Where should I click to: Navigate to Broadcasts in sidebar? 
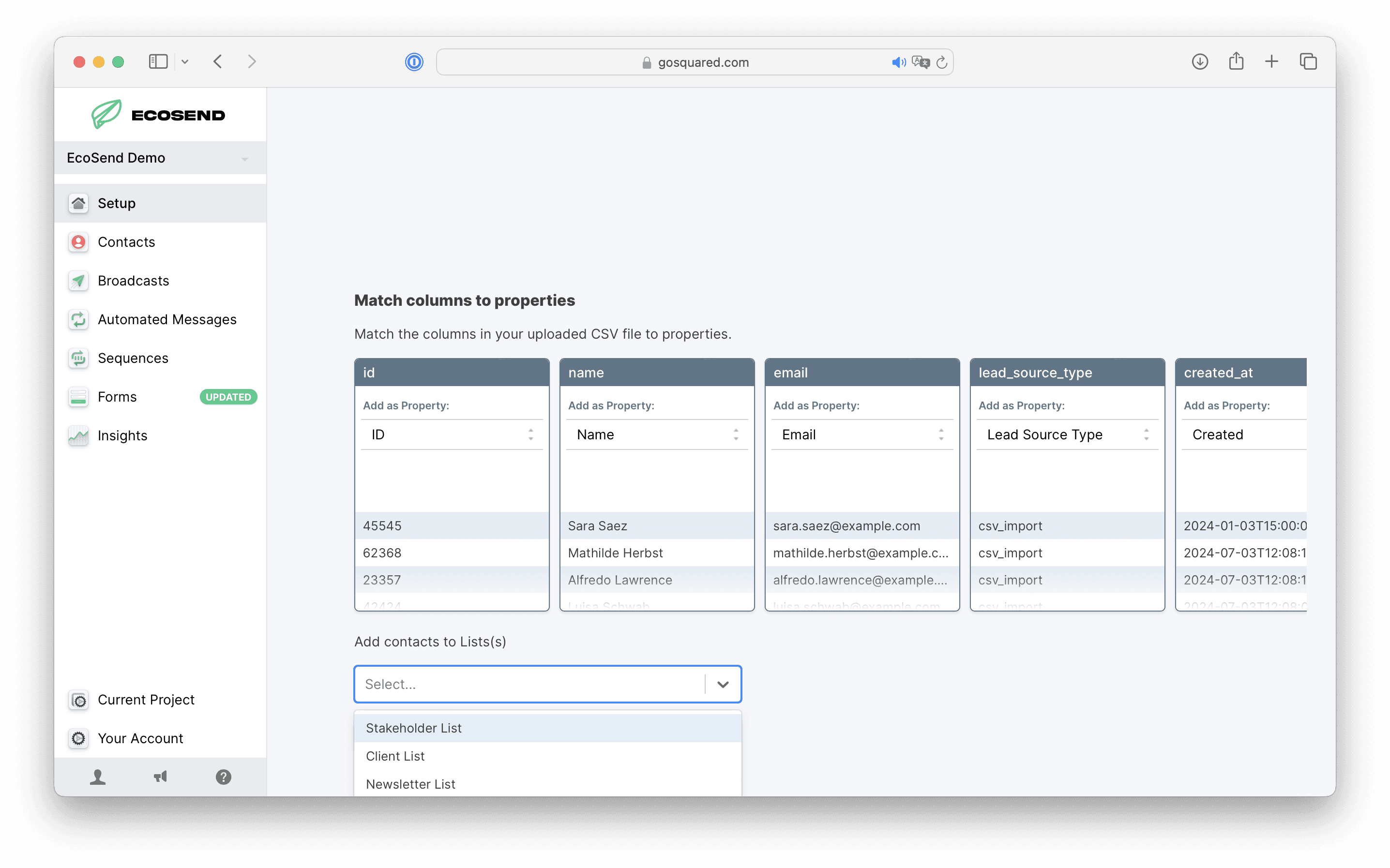tap(160, 281)
